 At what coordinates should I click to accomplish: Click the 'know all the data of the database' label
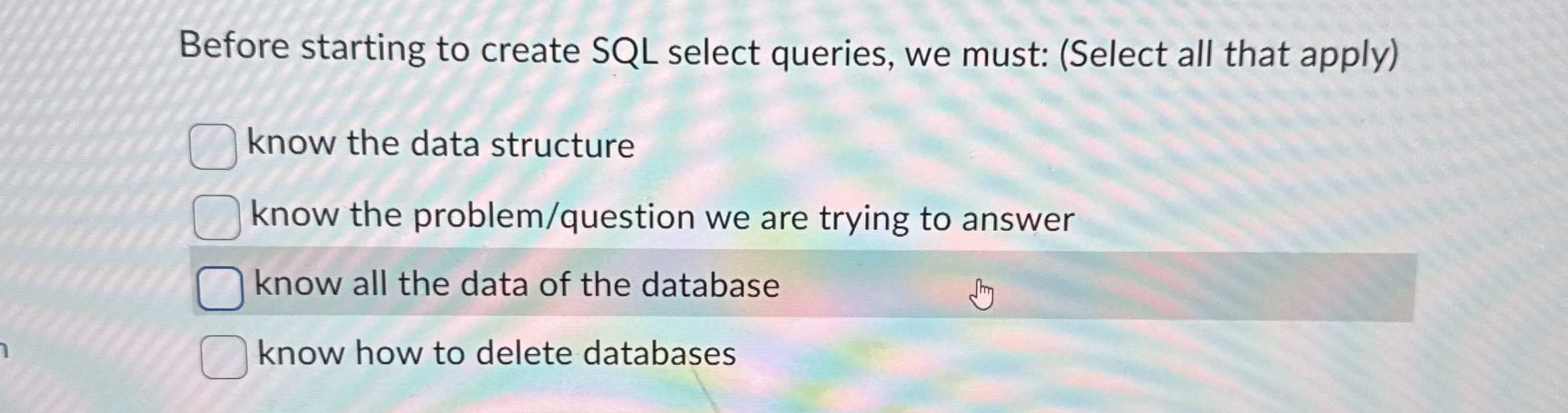[515, 286]
